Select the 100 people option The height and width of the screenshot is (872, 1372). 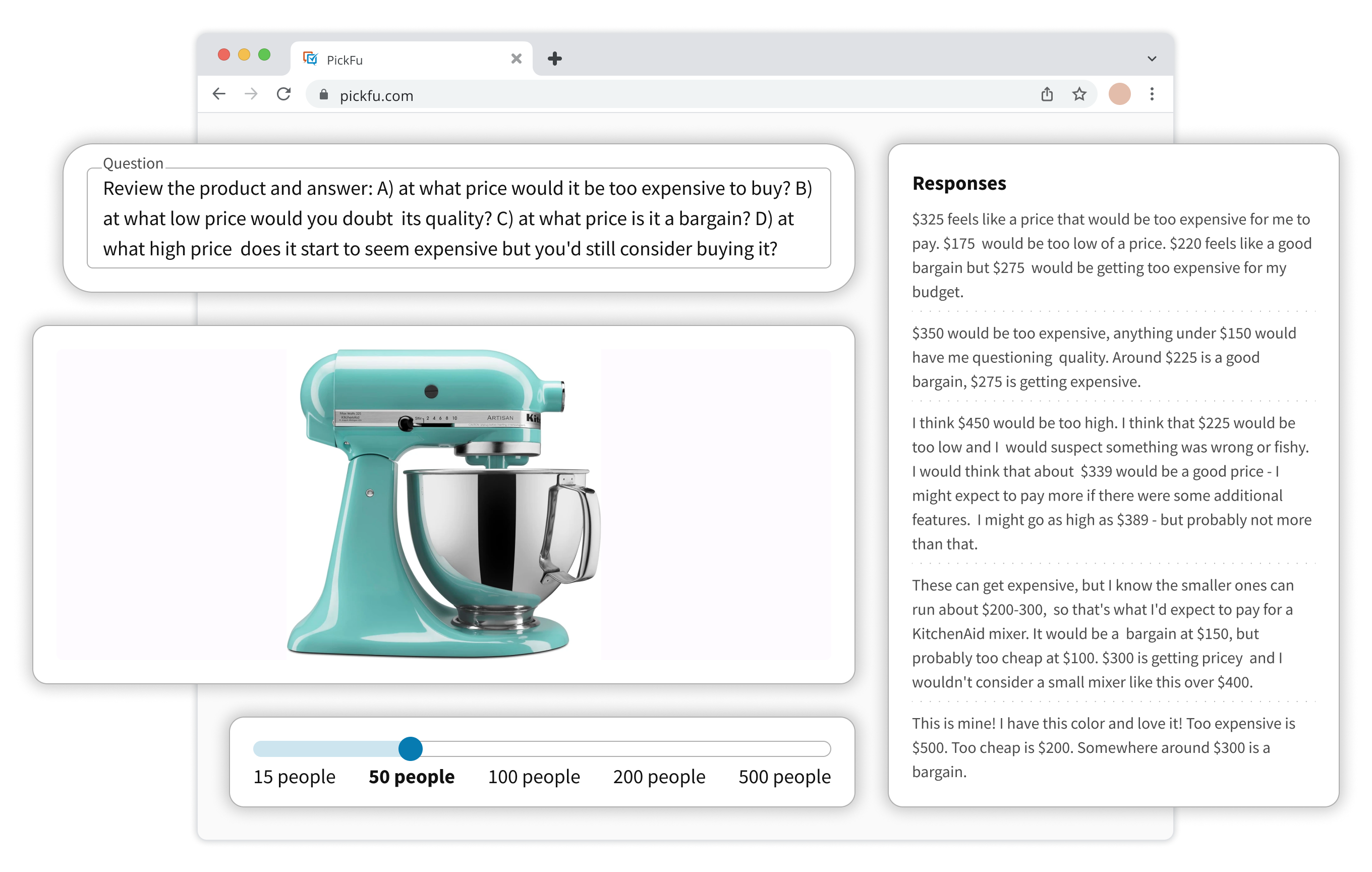tap(533, 777)
